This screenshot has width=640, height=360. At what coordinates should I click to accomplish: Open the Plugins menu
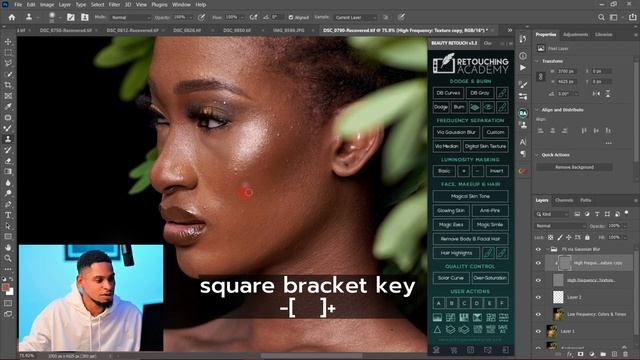coord(159,4)
